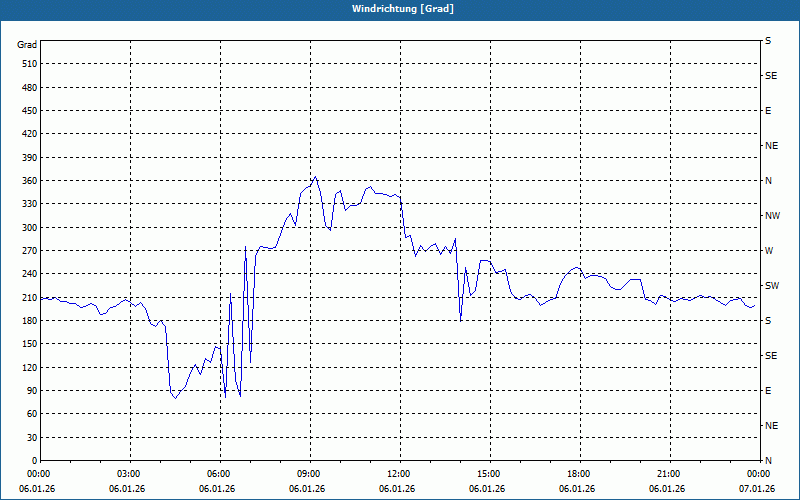The width and height of the screenshot is (800, 500).
Task: Select the 480 value on the degree axis
Action: coord(30,87)
